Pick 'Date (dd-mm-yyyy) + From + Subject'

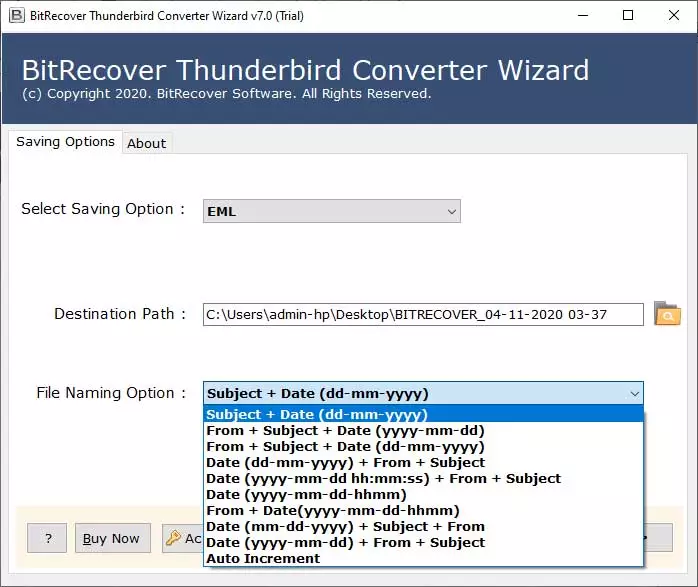tap(345, 463)
